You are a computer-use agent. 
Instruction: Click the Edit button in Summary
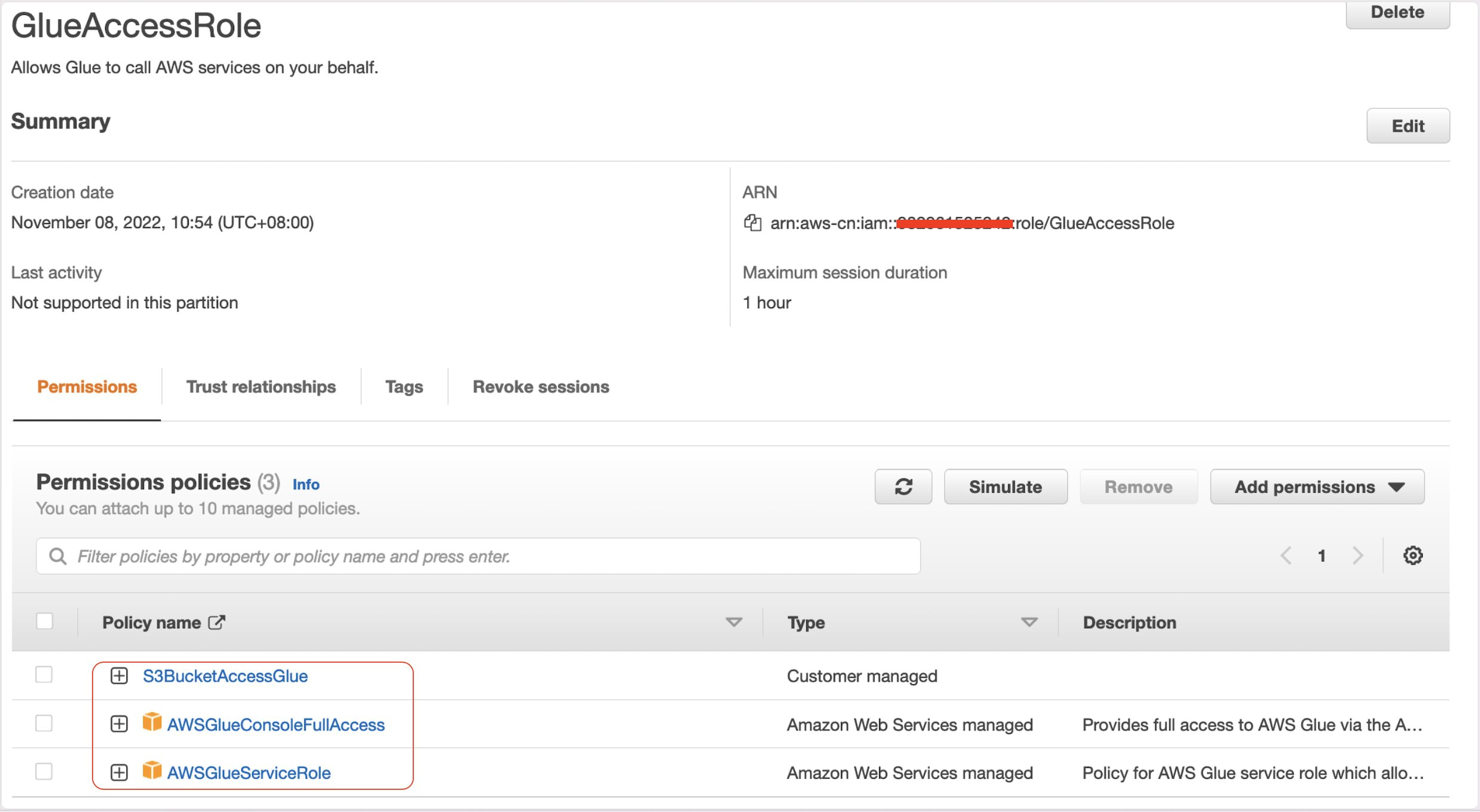(x=1408, y=126)
